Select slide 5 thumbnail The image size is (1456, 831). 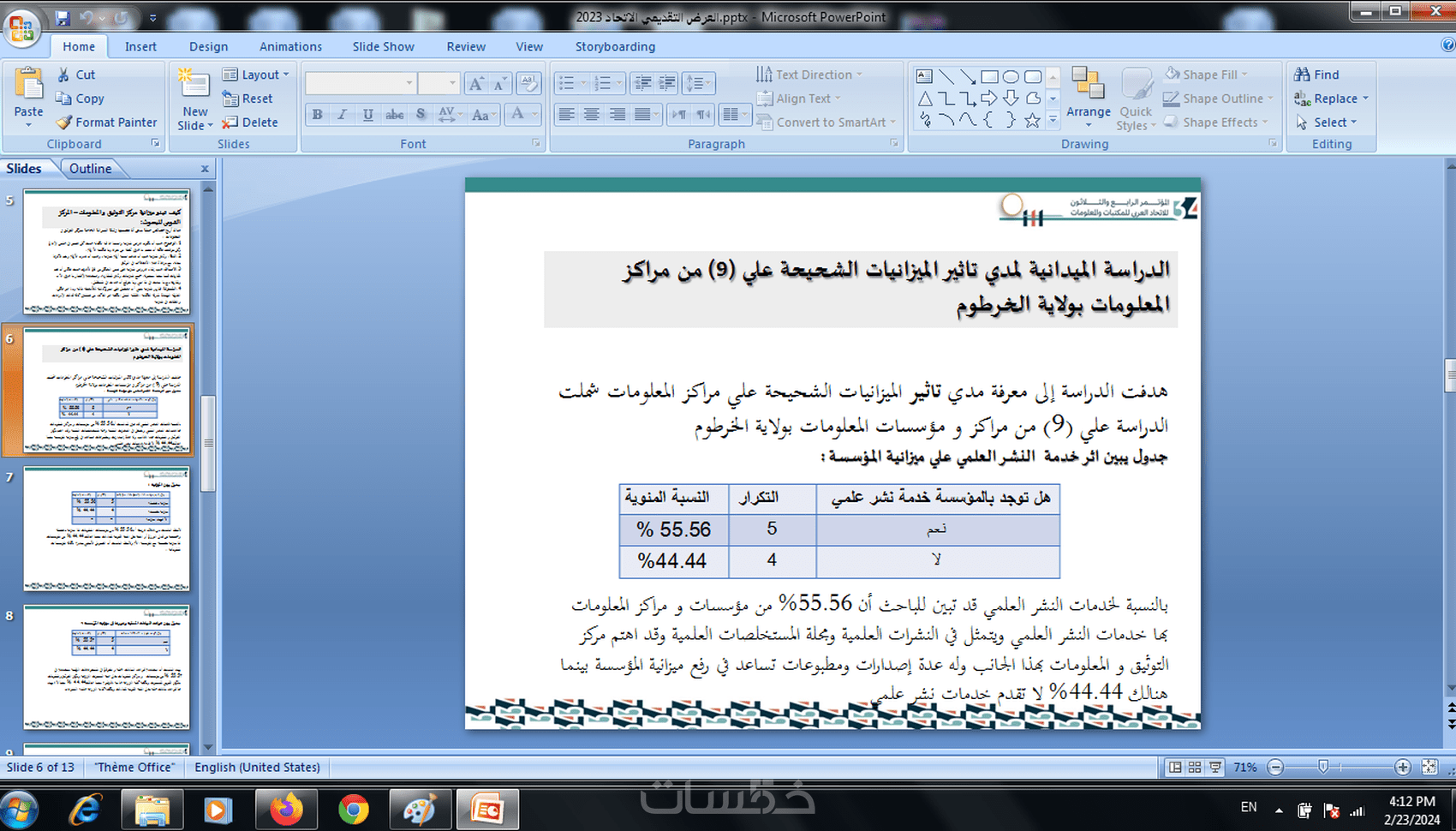(106, 252)
